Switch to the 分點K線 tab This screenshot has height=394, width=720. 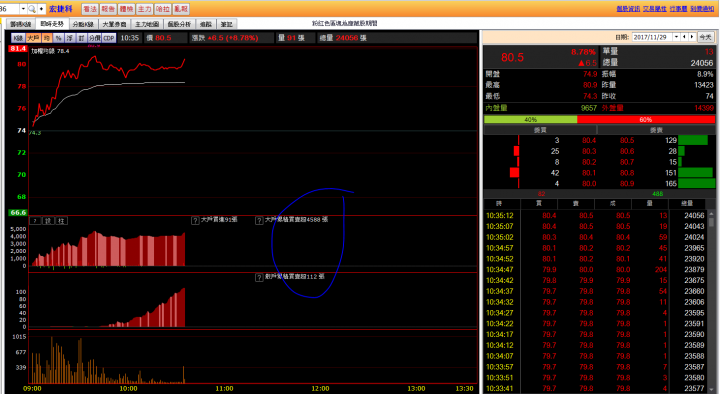83,24
